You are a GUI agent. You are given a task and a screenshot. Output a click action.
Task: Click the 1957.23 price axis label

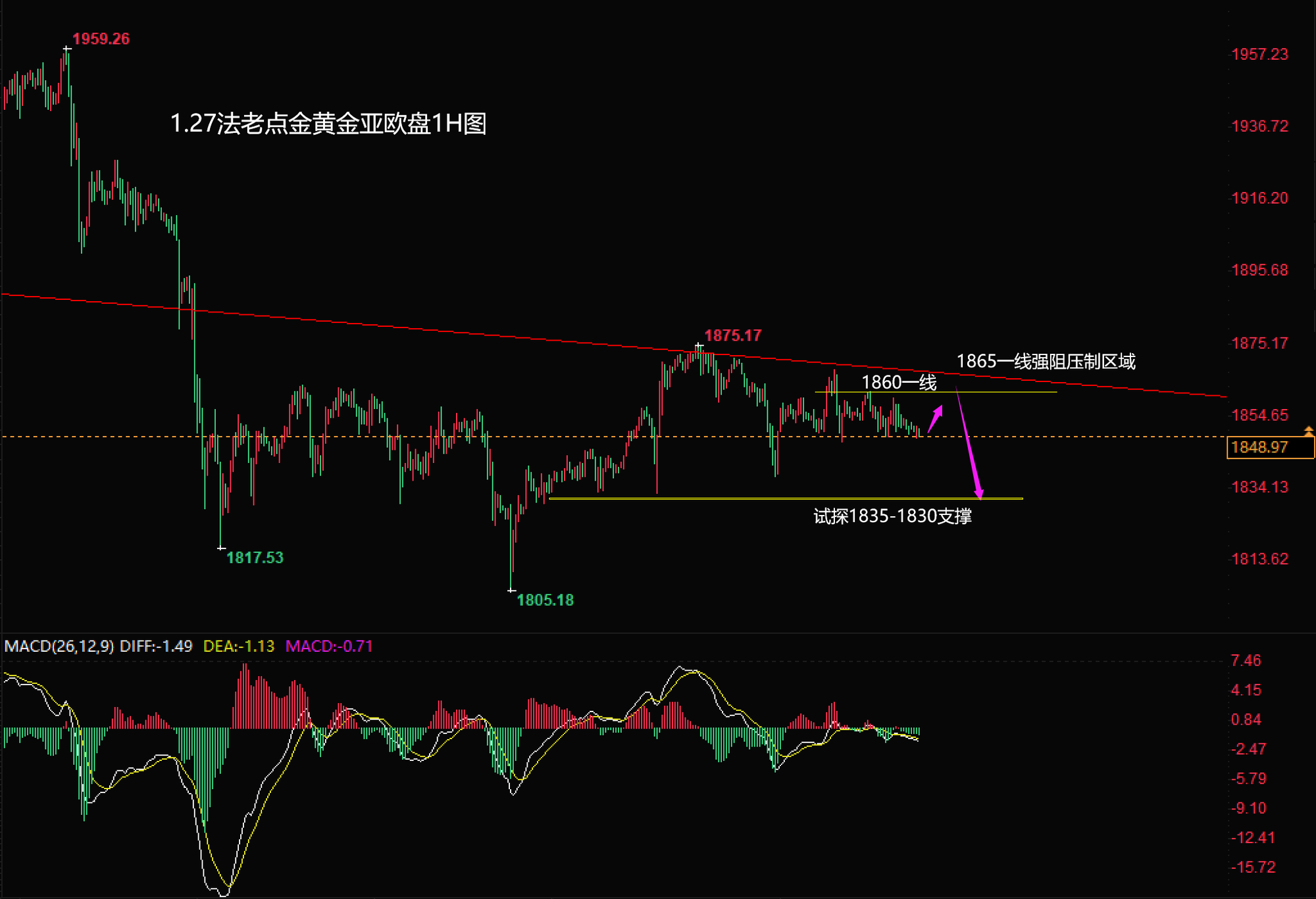1259,55
